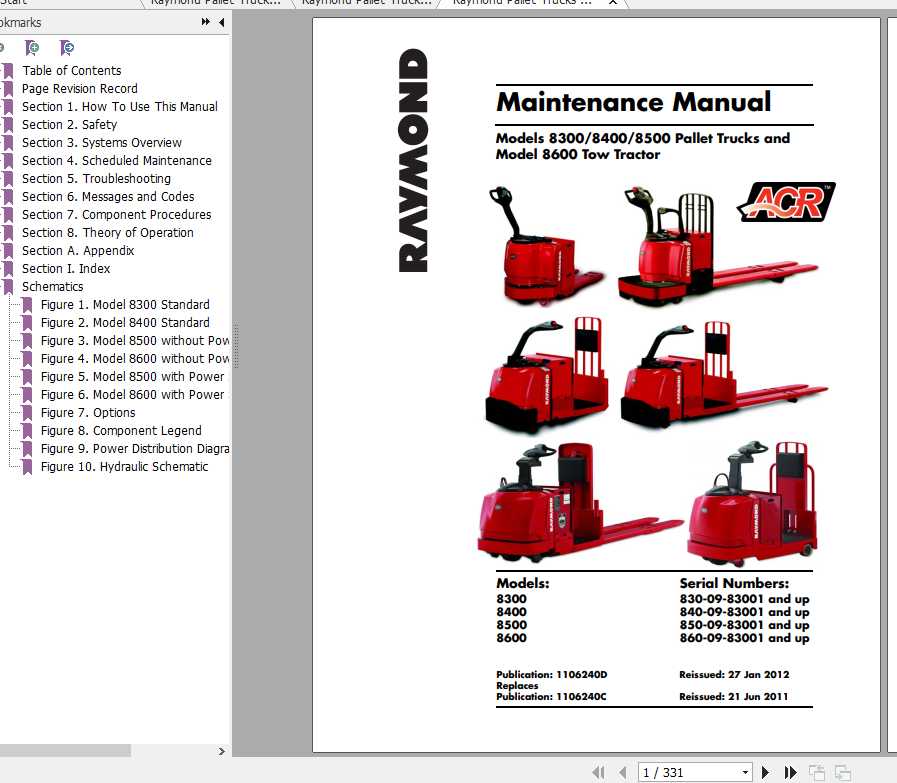Open the Page Revision Record bookmark
Viewport: 897px width, 783px height.
80,89
